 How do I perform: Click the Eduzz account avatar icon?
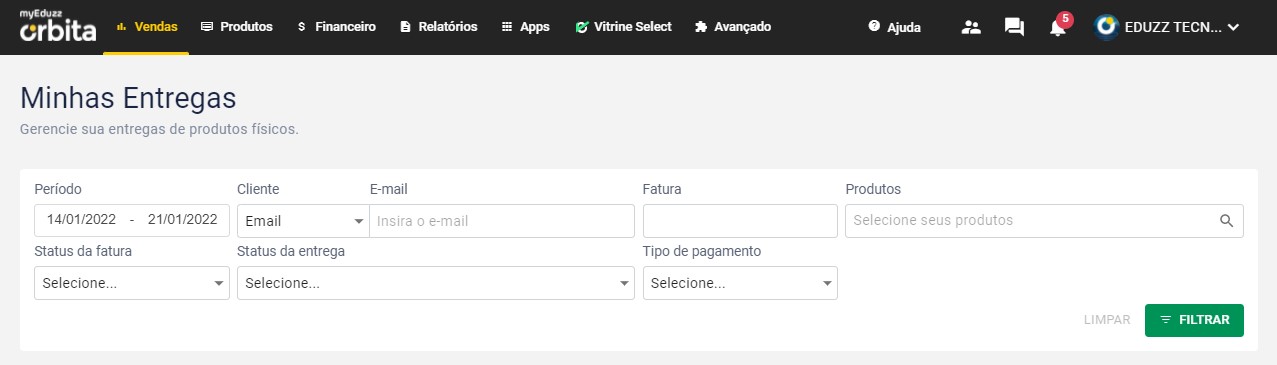point(1106,27)
